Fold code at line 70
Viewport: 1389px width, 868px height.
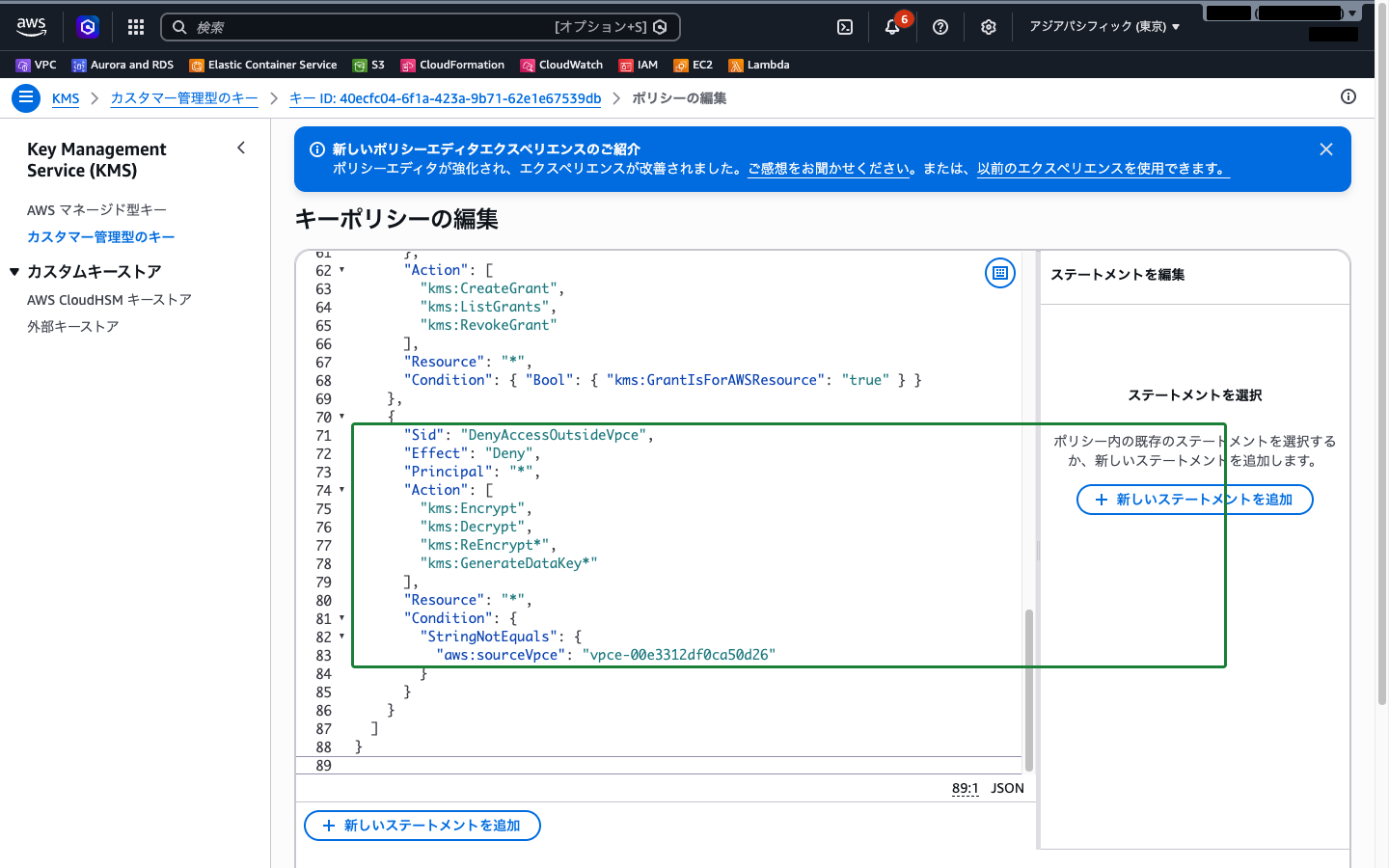pyautogui.click(x=341, y=417)
